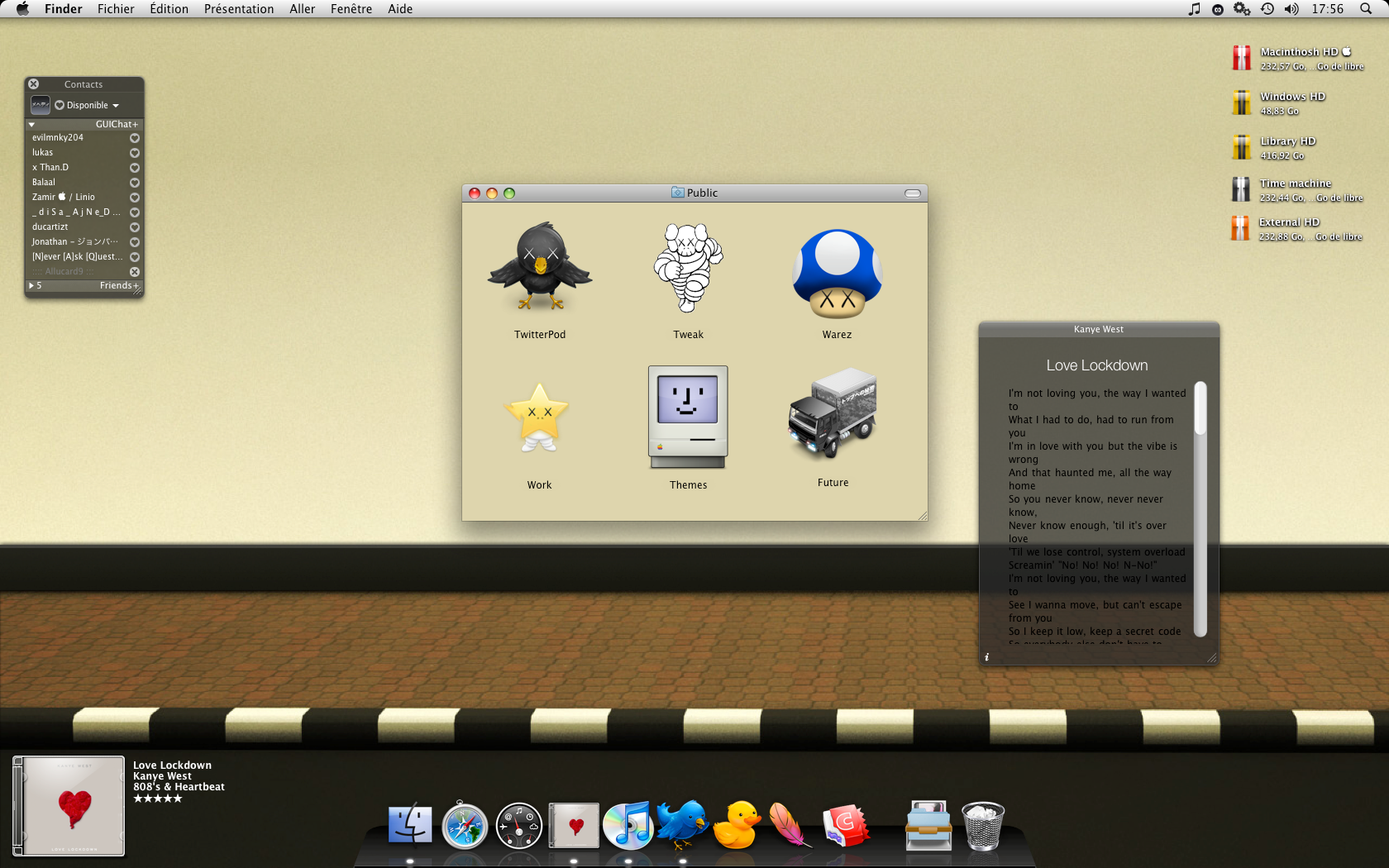Click status indicator beside x Than.D
This screenshot has height=868, width=1389.
pos(135,168)
